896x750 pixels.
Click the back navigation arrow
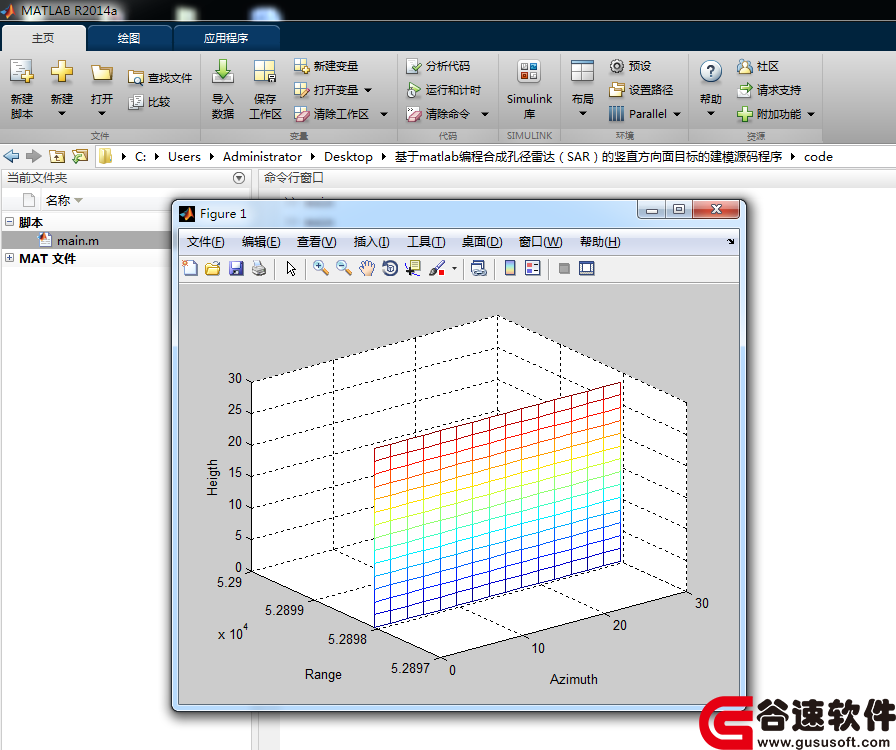point(11,156)
